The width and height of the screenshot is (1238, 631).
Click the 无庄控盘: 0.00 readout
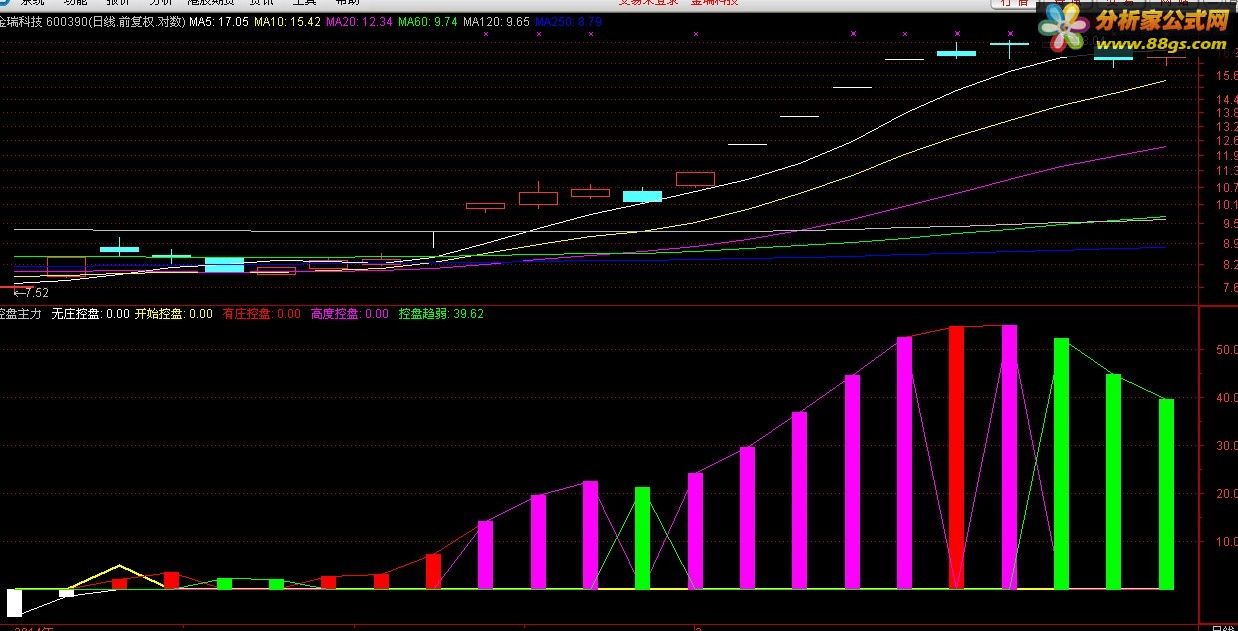pyautogui.click(x=90, y=314)
